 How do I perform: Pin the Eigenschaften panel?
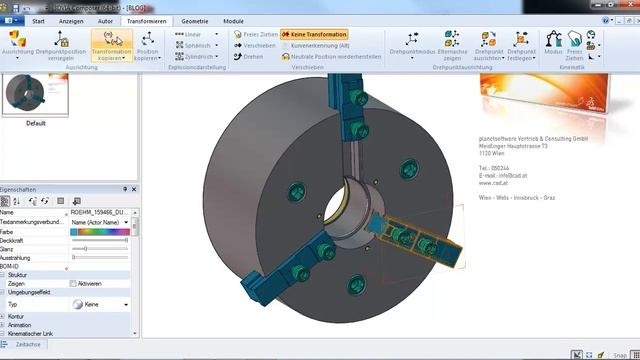[x=125, y=189]
